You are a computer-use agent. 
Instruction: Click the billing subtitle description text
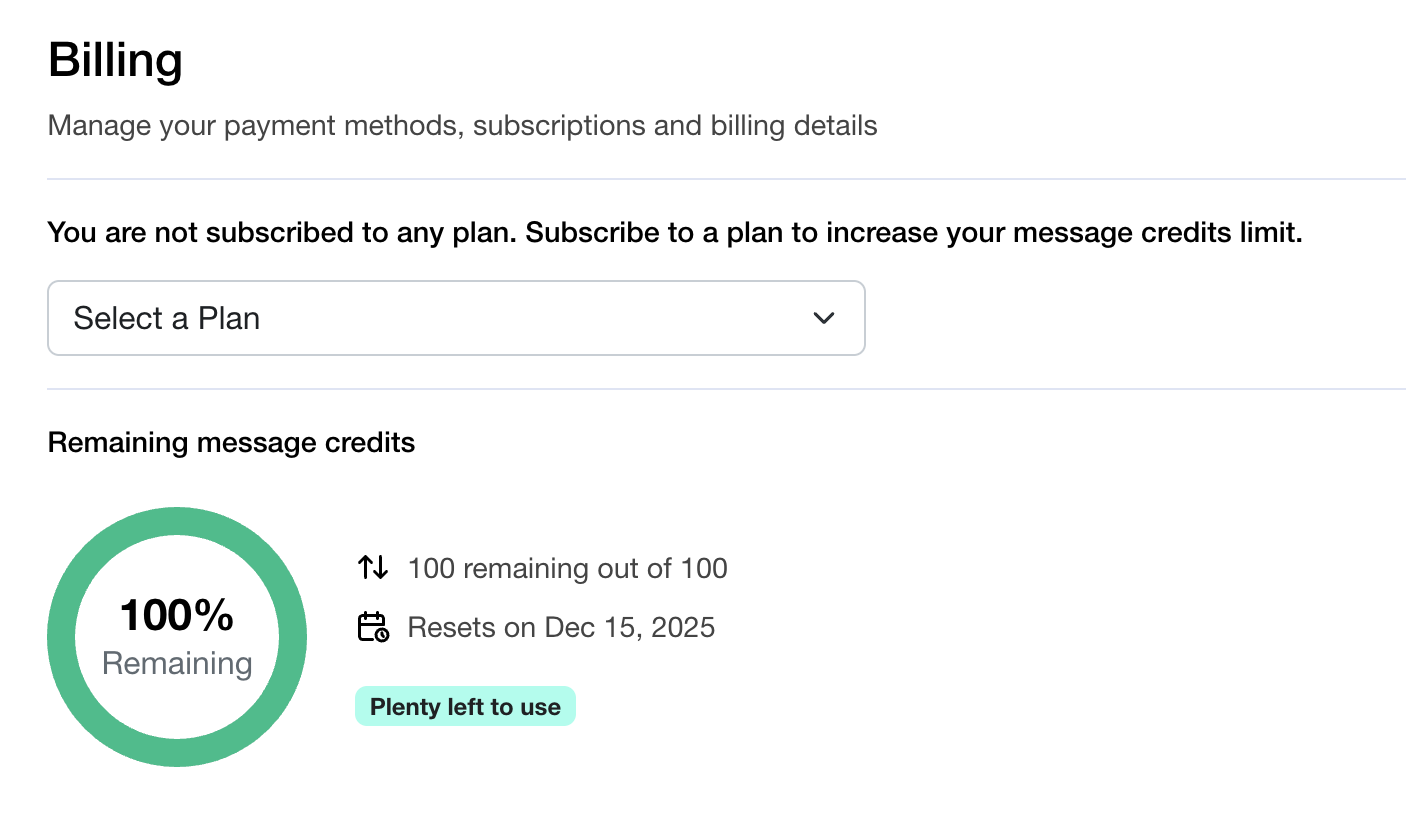[x=462, y=125]
